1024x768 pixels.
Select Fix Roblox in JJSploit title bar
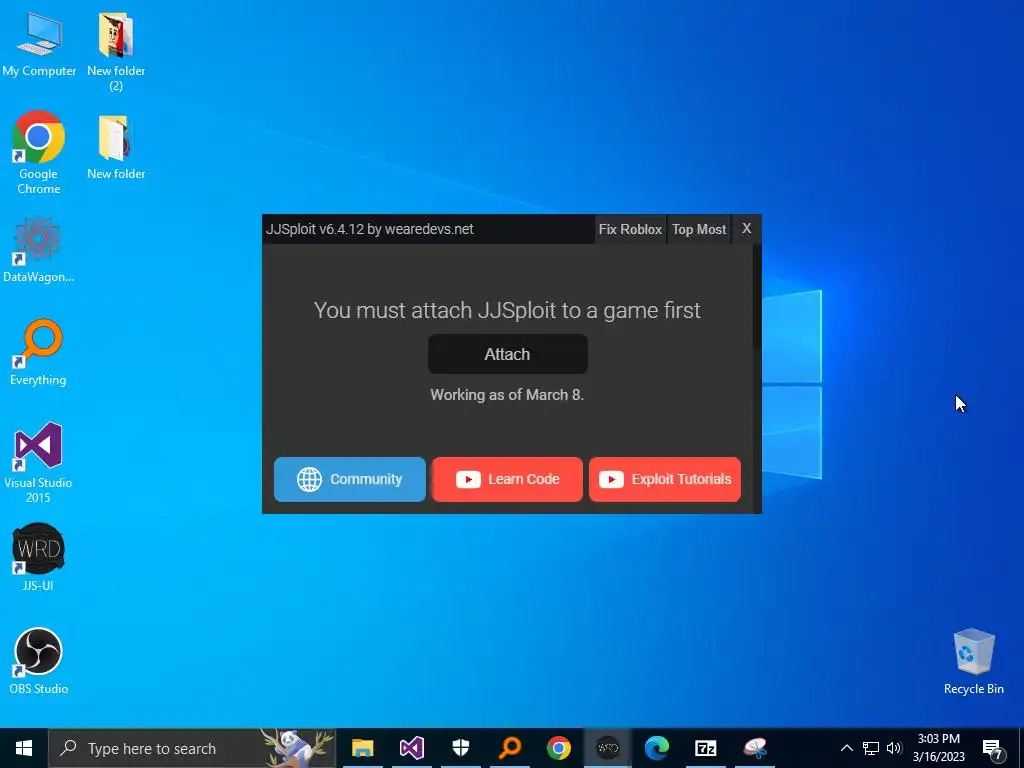pos(630,229)
